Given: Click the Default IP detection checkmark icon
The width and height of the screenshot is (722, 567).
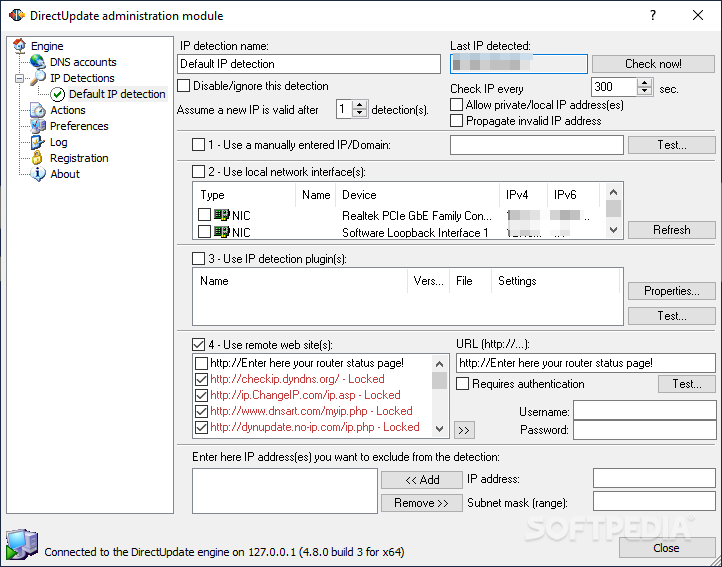Looking at the screenshot, I should [58, 94].
